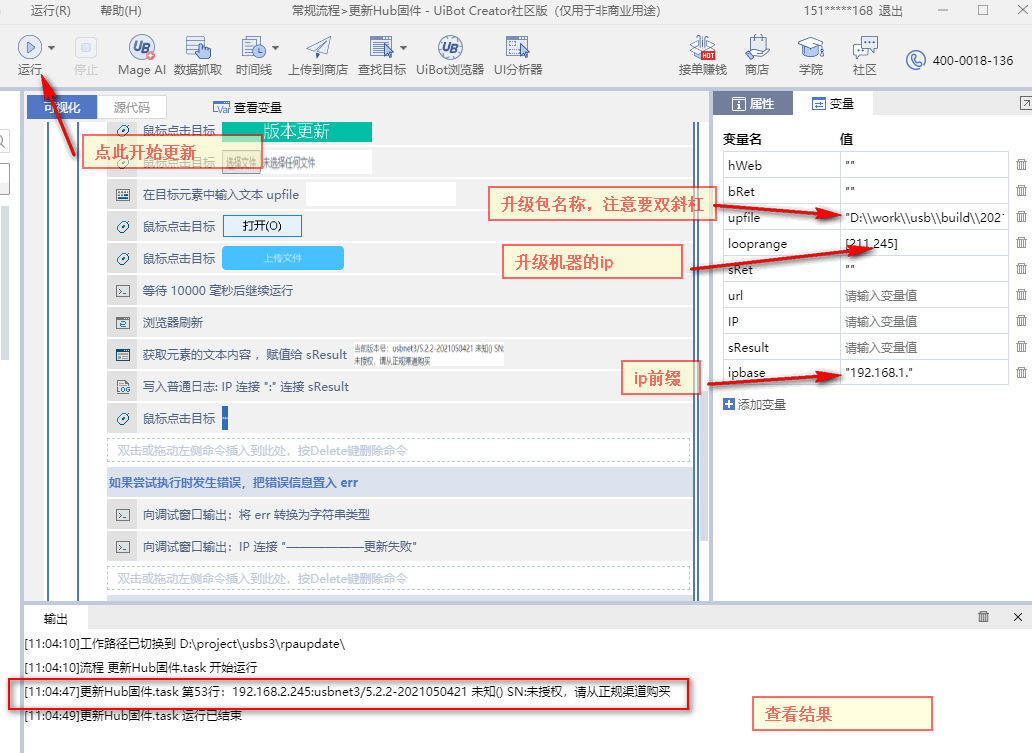The height and width of the screenshot is (753, 1032).
Task: Delete the sResult variable
Action: (1021, 346)
